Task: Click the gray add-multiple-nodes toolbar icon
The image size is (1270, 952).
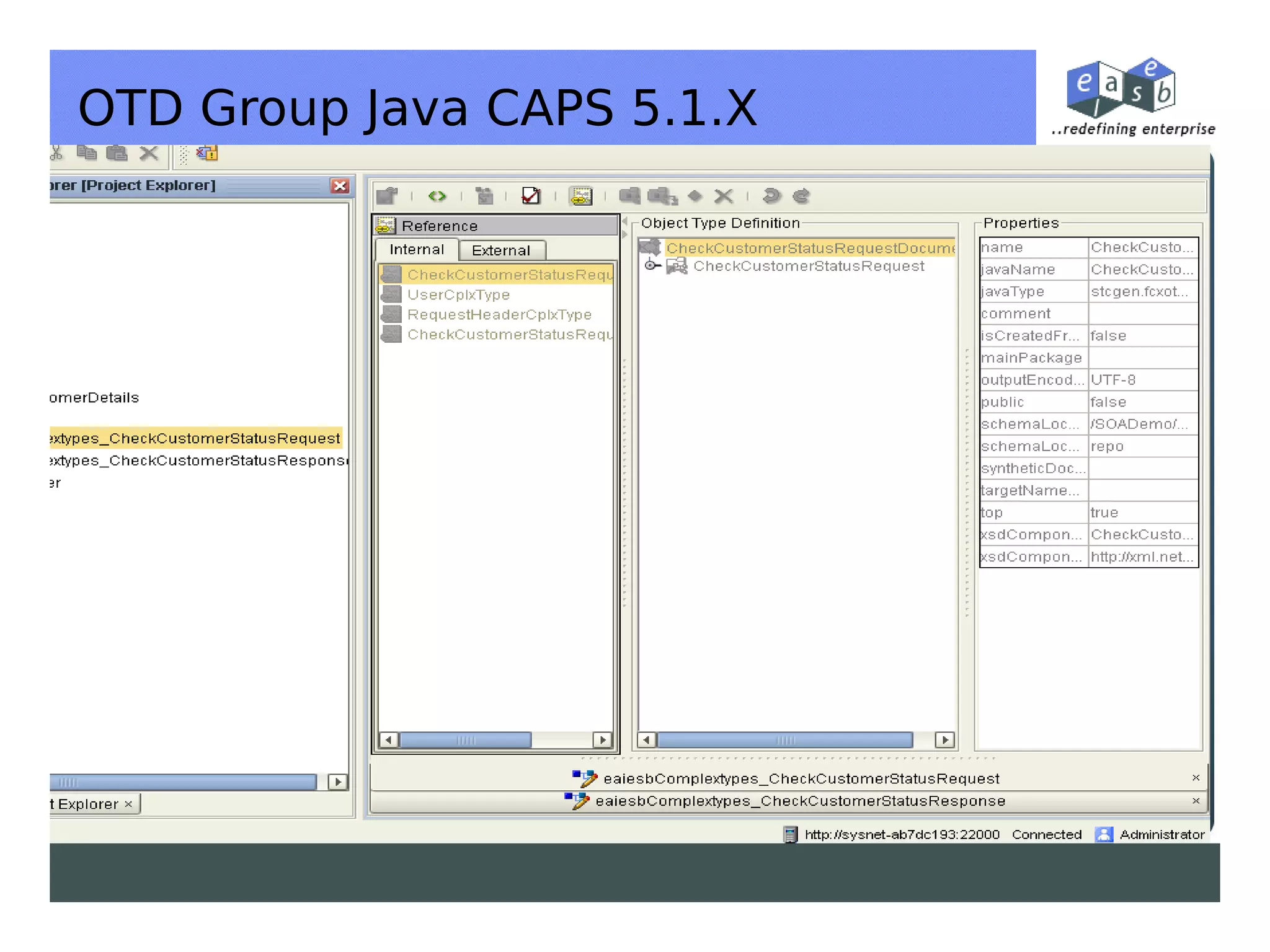Action: pyautogui.click(x=662, y=196)
